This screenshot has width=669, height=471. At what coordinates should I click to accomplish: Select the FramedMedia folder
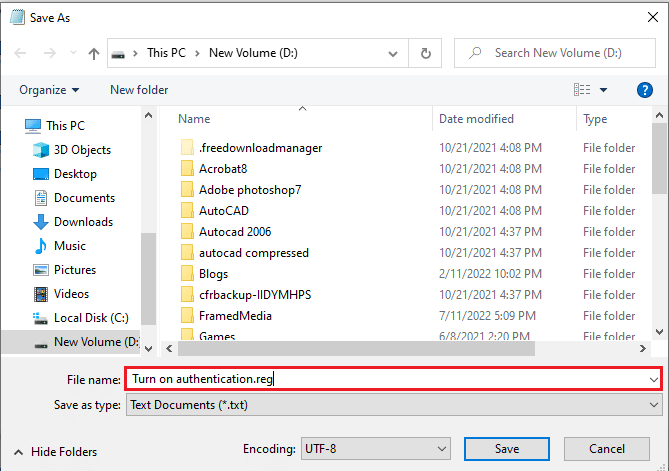coord(235,316)
